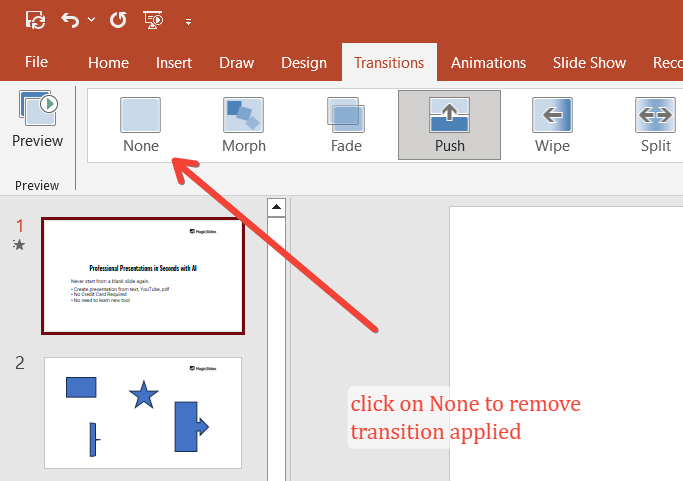Screen dimensions: 683x481
Task: Apply the Wipe transition
Action: tap(552, 125)
